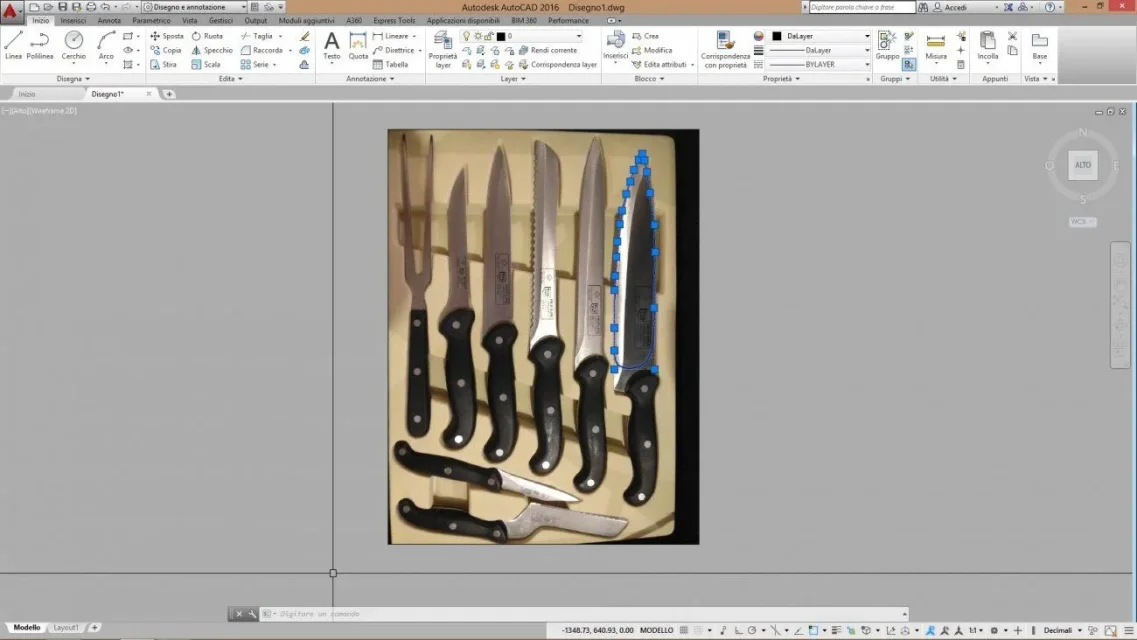Click the black object color swatch DaLayer

[x=777, y=36]
